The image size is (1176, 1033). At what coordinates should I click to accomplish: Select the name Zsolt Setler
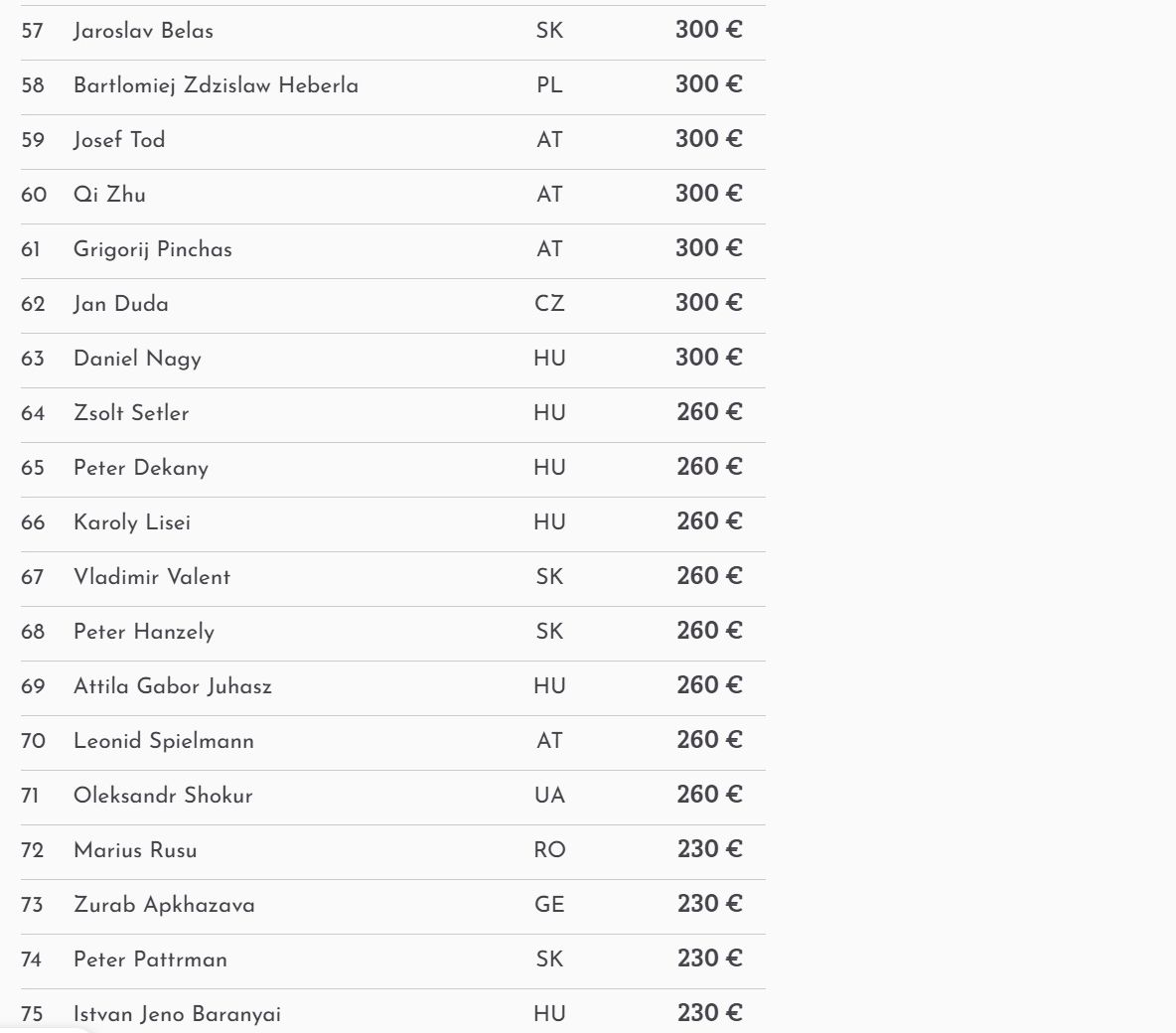pos(131,413)
